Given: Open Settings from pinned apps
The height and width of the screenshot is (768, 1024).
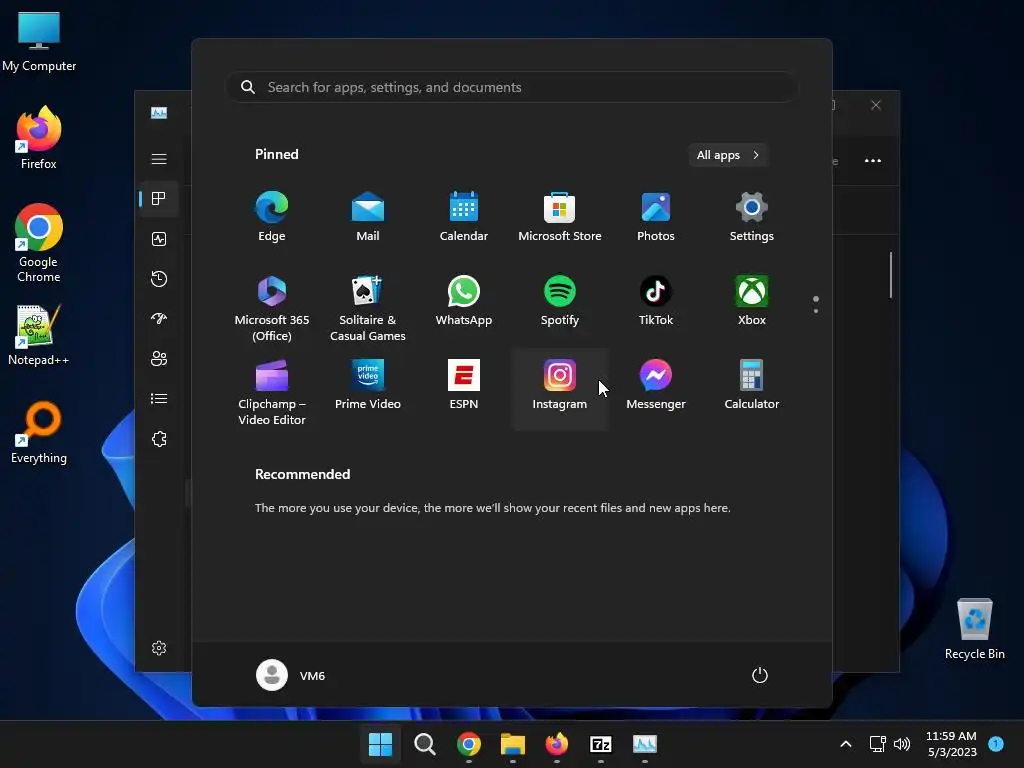Looking at the screenshot, I should pos(752,217).
